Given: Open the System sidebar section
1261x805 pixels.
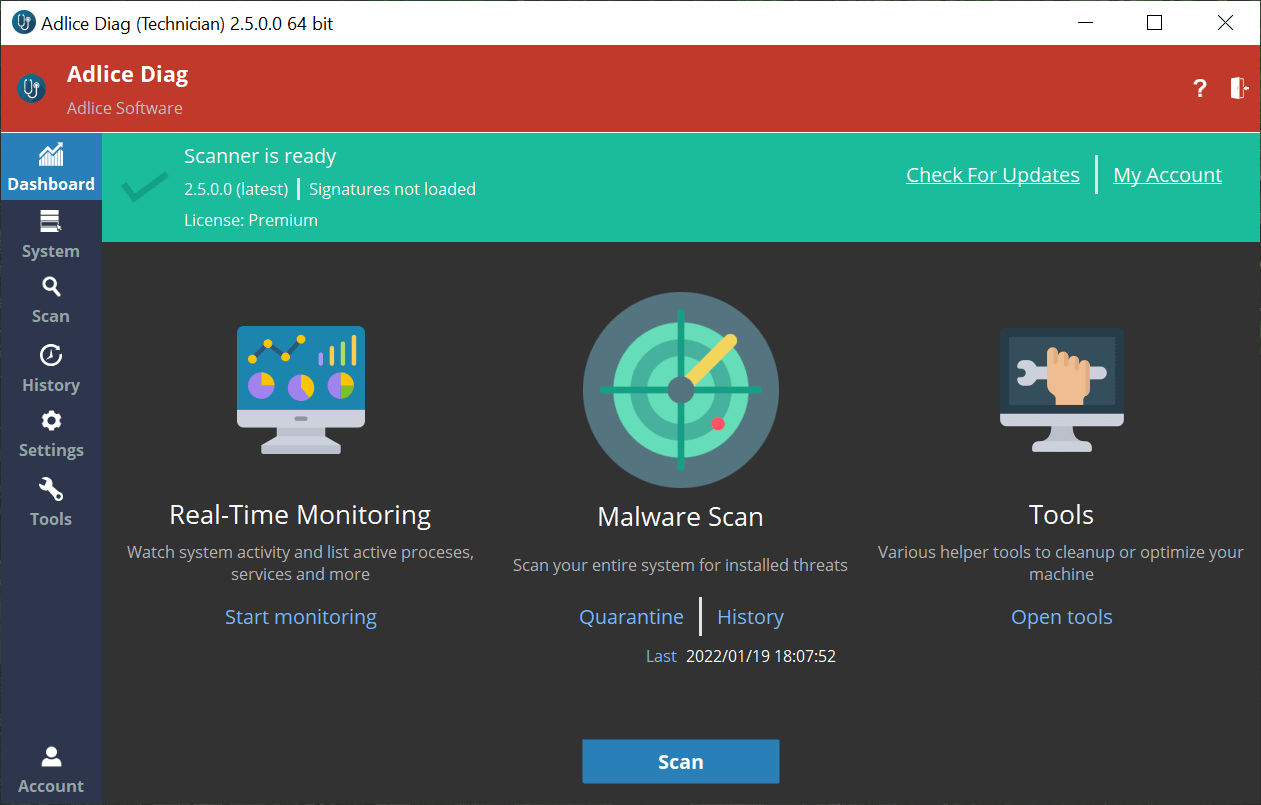Looking at the screenshot, I should pos(51,222).
